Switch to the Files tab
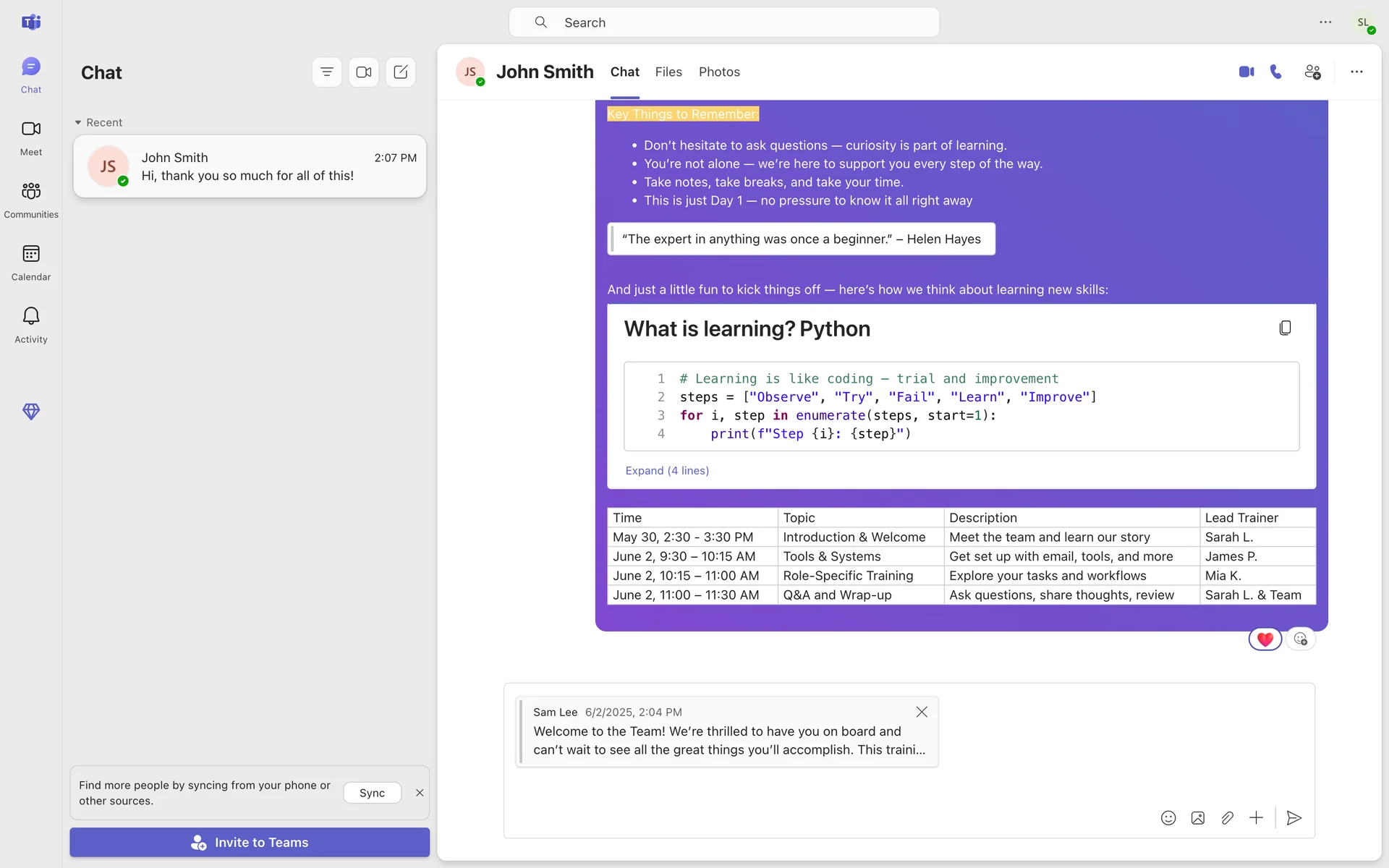Image resolution: width=1389 pixels, height=868 pixels. pyautogui.click(x=668, y=72)
